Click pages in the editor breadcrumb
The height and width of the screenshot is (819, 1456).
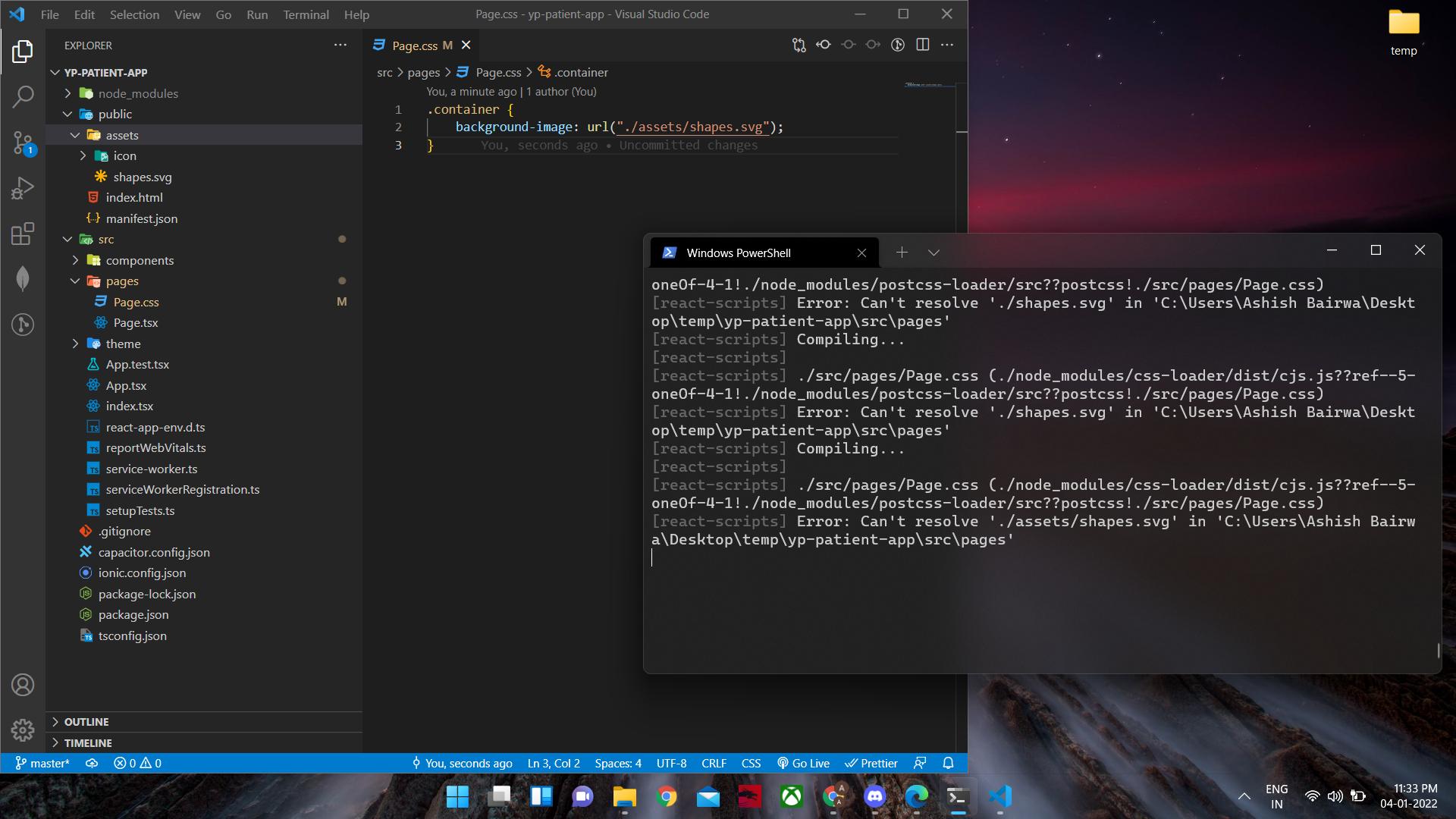coord(423,72)
